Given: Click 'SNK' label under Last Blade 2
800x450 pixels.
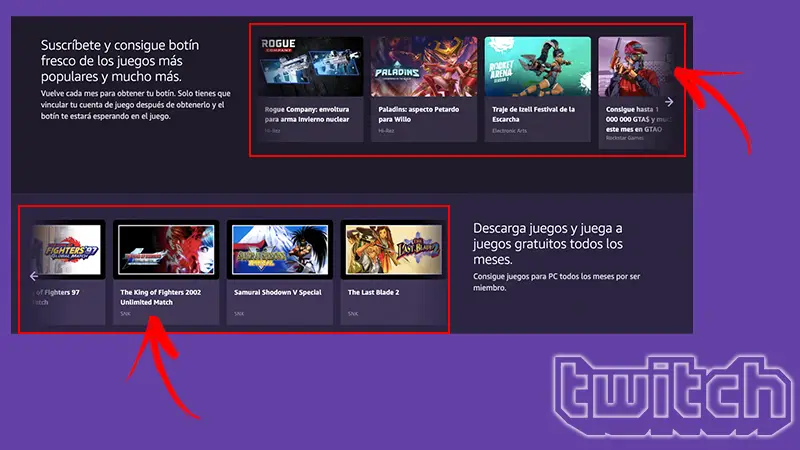Looking at the screenshot, I should [x=353, y=314].
